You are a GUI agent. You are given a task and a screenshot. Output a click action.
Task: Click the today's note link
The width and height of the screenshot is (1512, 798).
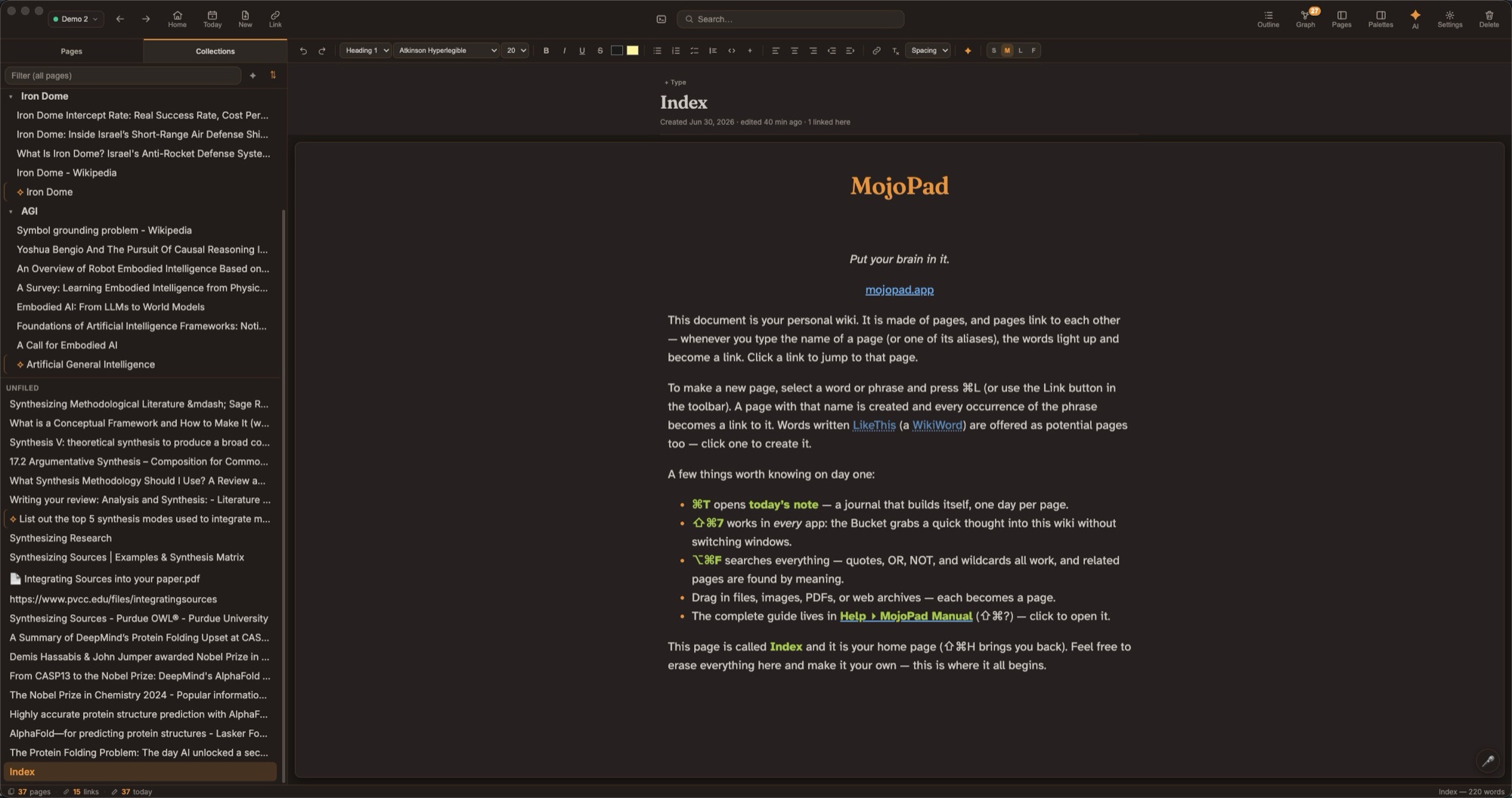click(x=783, y=505)
